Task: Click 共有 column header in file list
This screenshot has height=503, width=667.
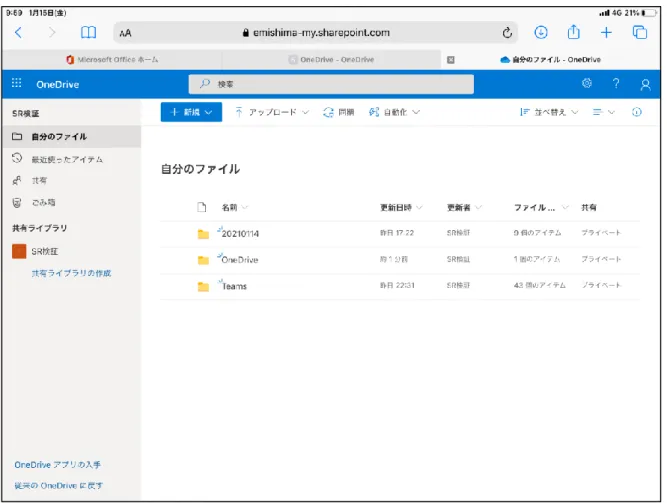Action: click(x=589, y=207)
